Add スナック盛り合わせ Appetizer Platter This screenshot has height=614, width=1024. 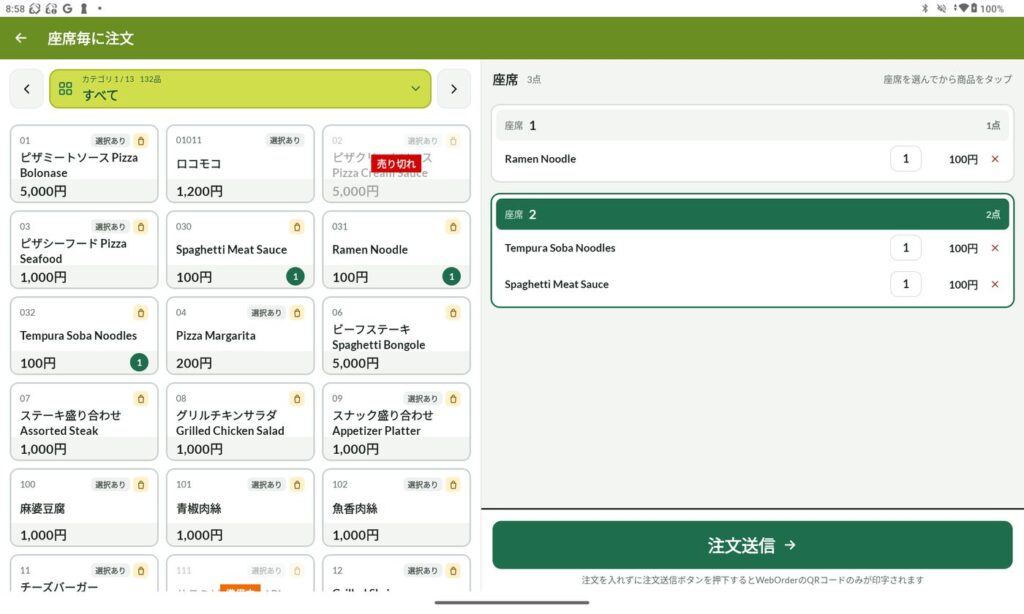click(x=396, y=422)
